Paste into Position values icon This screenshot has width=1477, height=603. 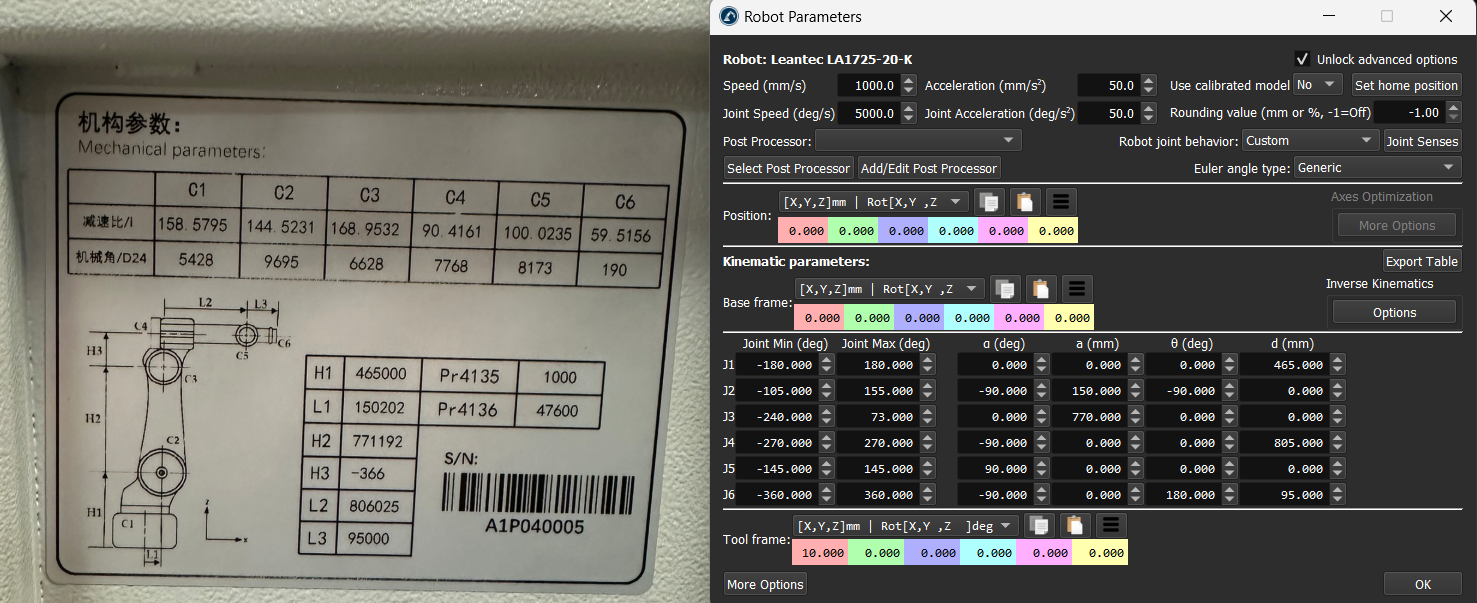(x=1024, y=202)
